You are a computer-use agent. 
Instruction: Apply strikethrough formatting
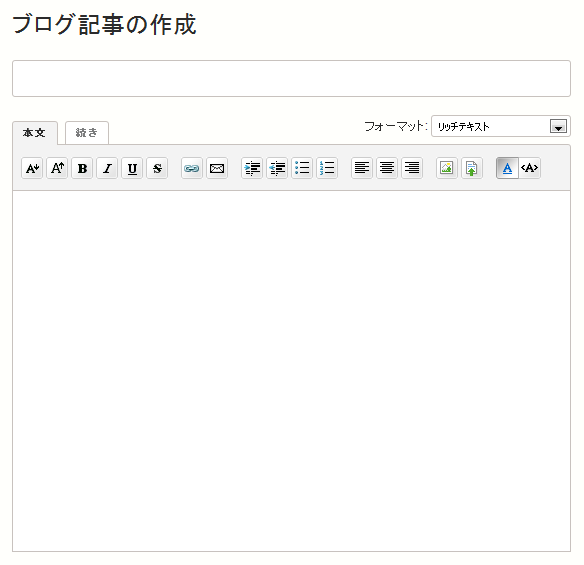[x=157, y=168]
